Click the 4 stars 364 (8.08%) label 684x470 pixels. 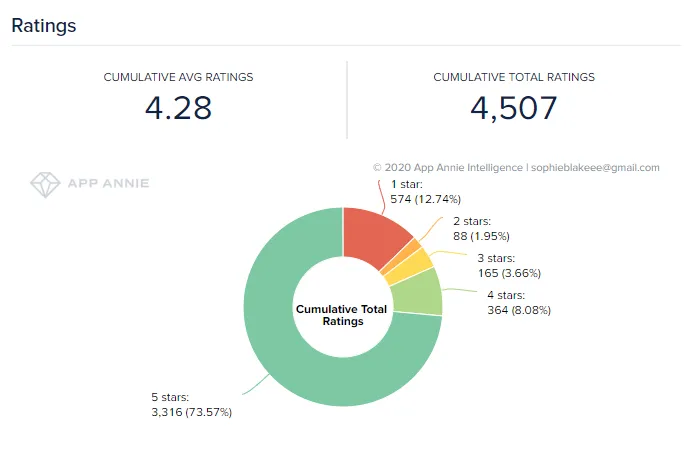tap(519, 302)
